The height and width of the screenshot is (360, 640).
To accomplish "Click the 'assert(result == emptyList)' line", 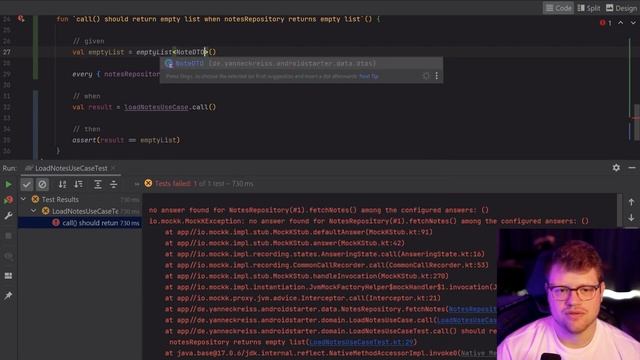I will point(126,140).
